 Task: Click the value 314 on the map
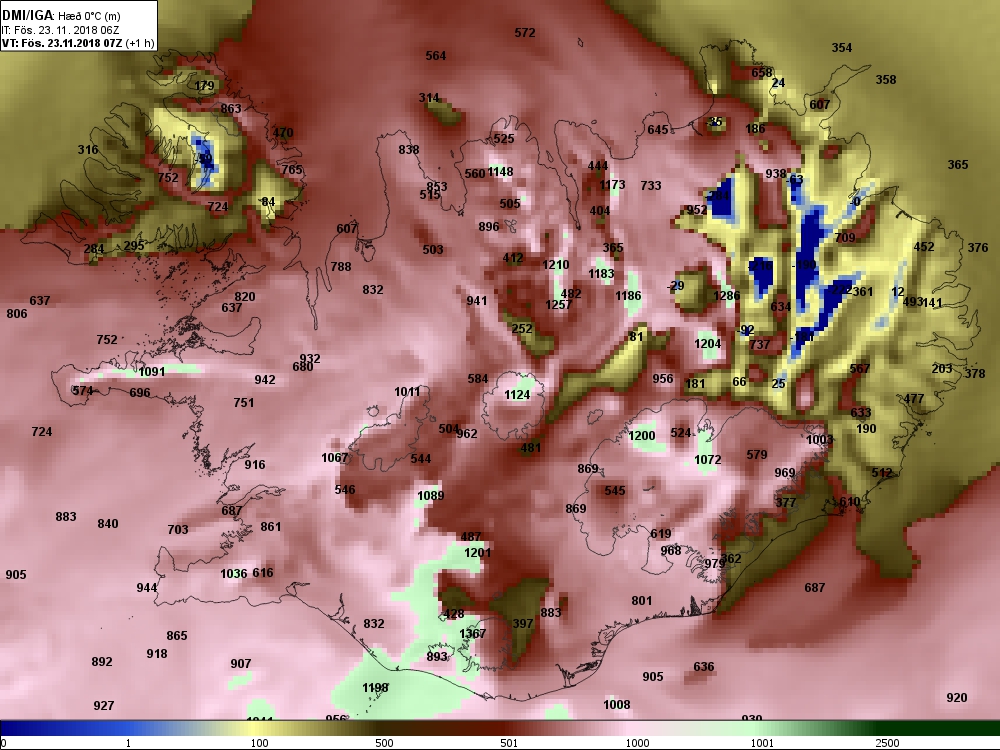pos(429,98)
